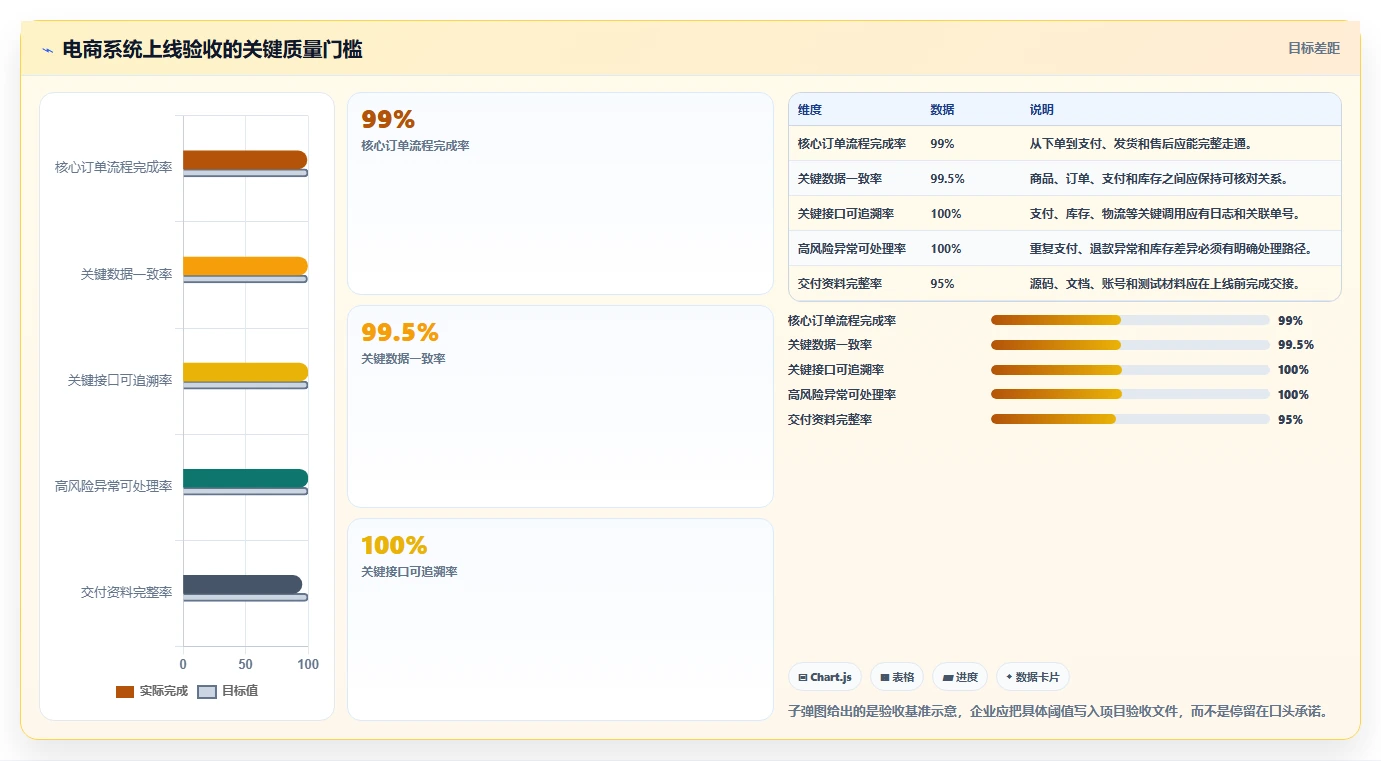
Task: Click table cell 交付资料完整率 in last row
Action: coord(840,284)
